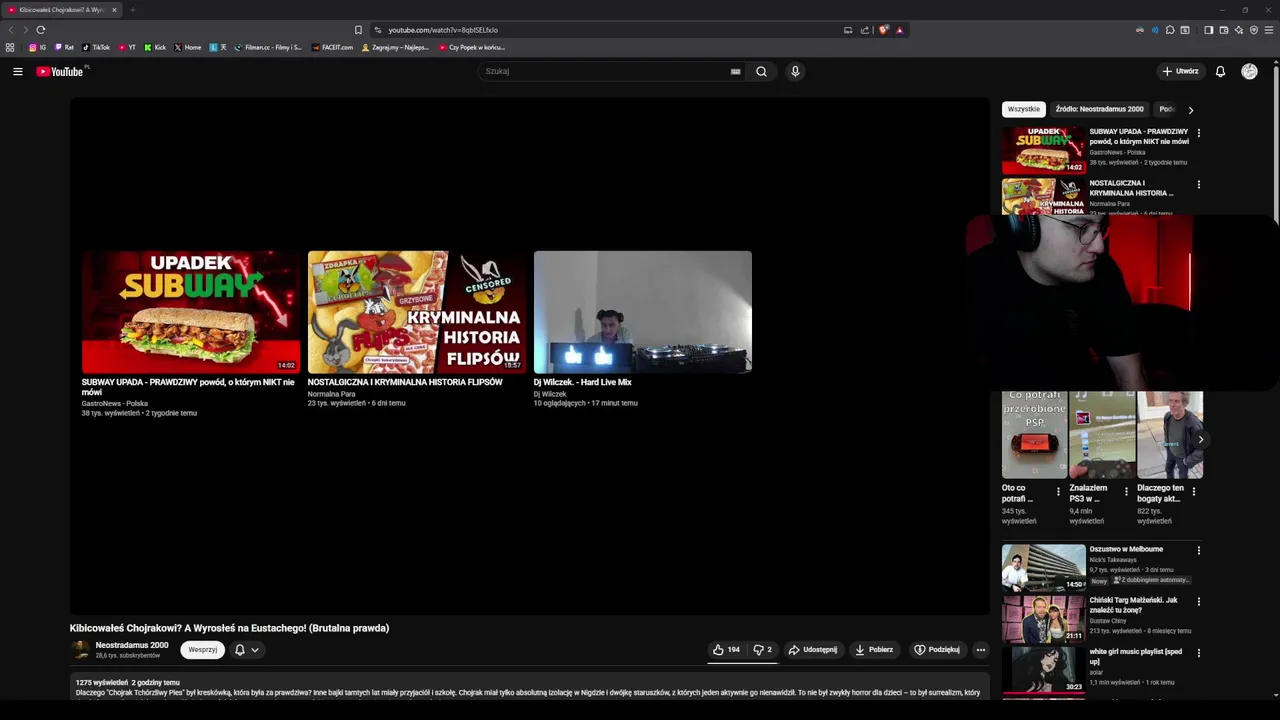Open the Kick bookmark
The height and width of the screenshot is (720, 1280).
coord(155,47)
